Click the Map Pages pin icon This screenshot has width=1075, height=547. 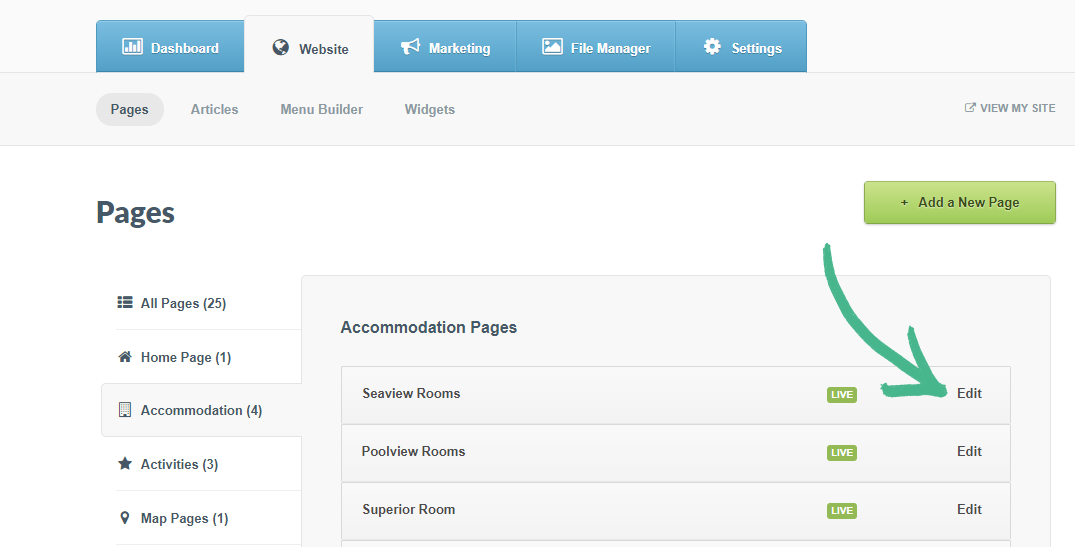coord(125,518)
